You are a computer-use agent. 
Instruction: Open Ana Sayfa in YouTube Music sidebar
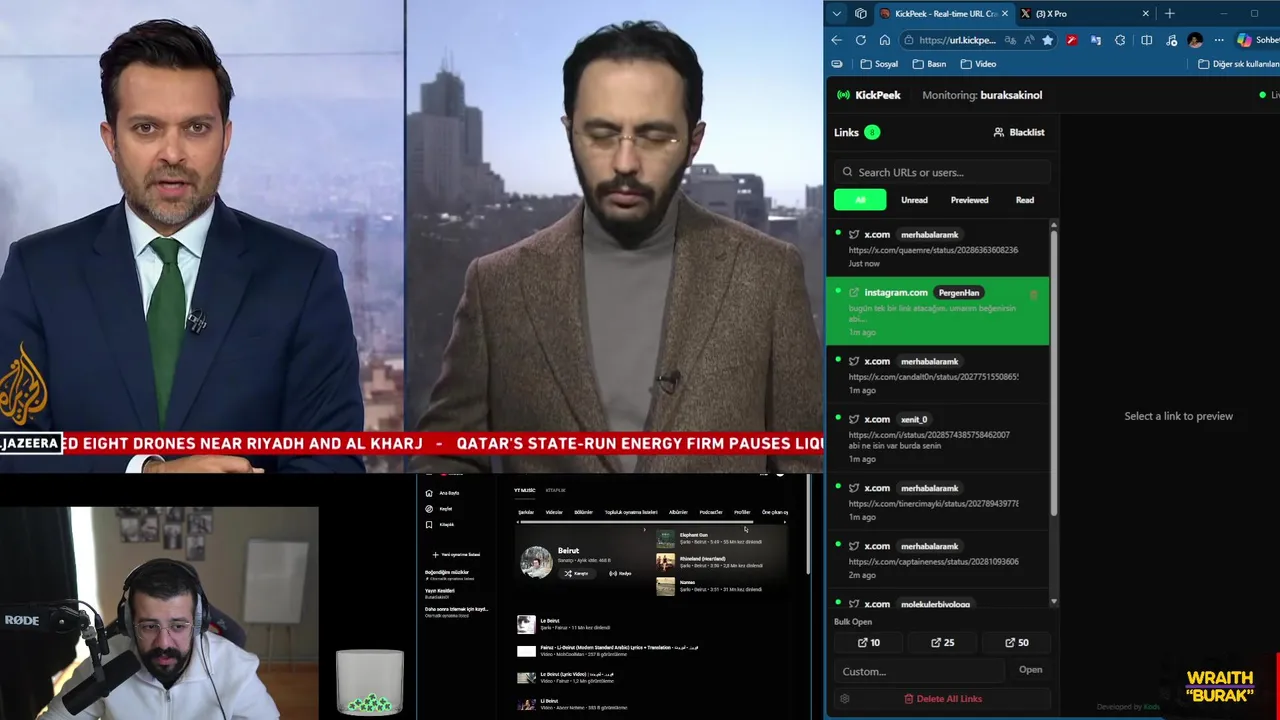442,493
